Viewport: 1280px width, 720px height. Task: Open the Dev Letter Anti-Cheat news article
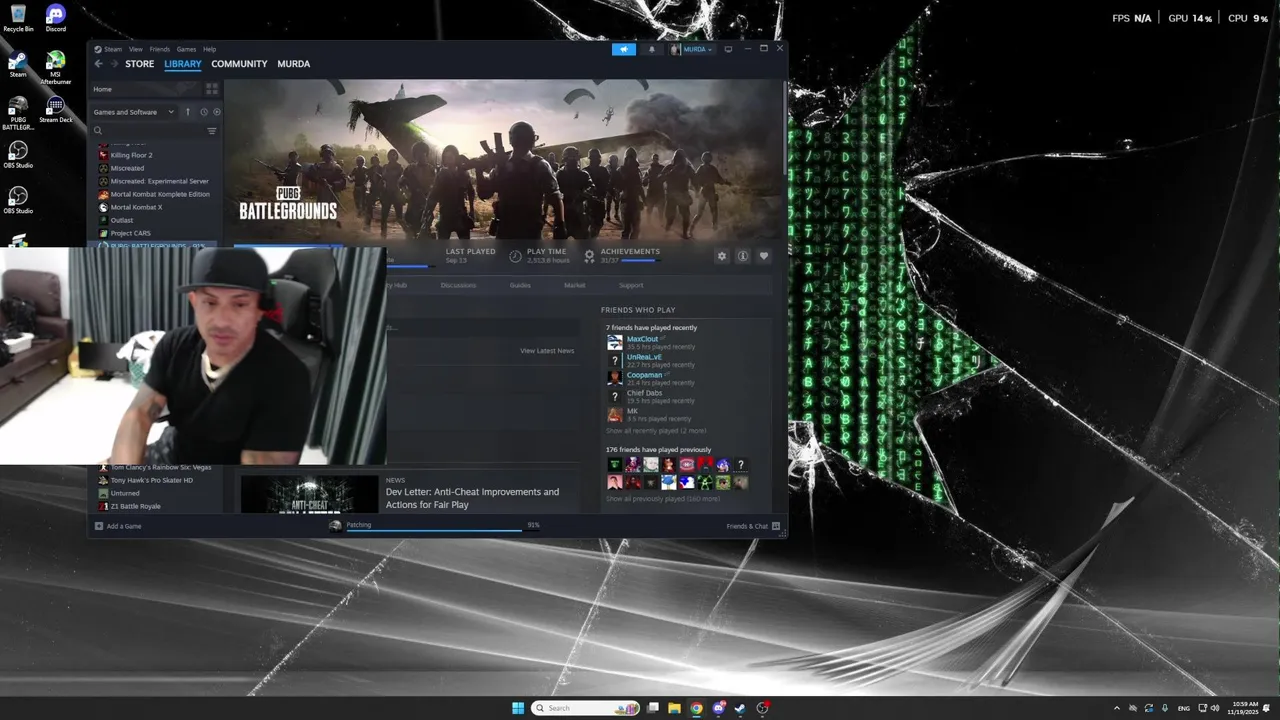472,498
